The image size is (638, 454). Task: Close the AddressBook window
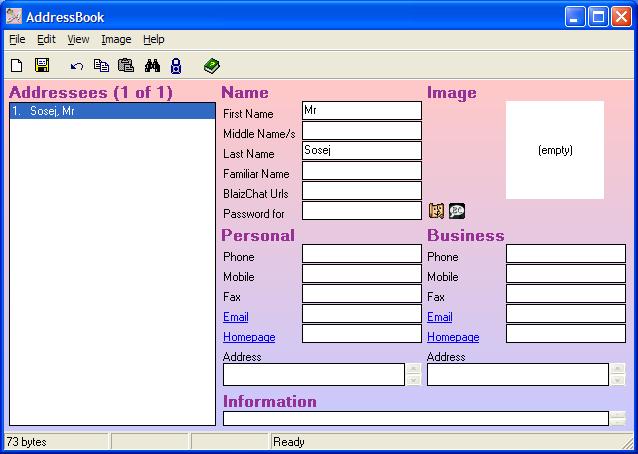pos(621,17)
